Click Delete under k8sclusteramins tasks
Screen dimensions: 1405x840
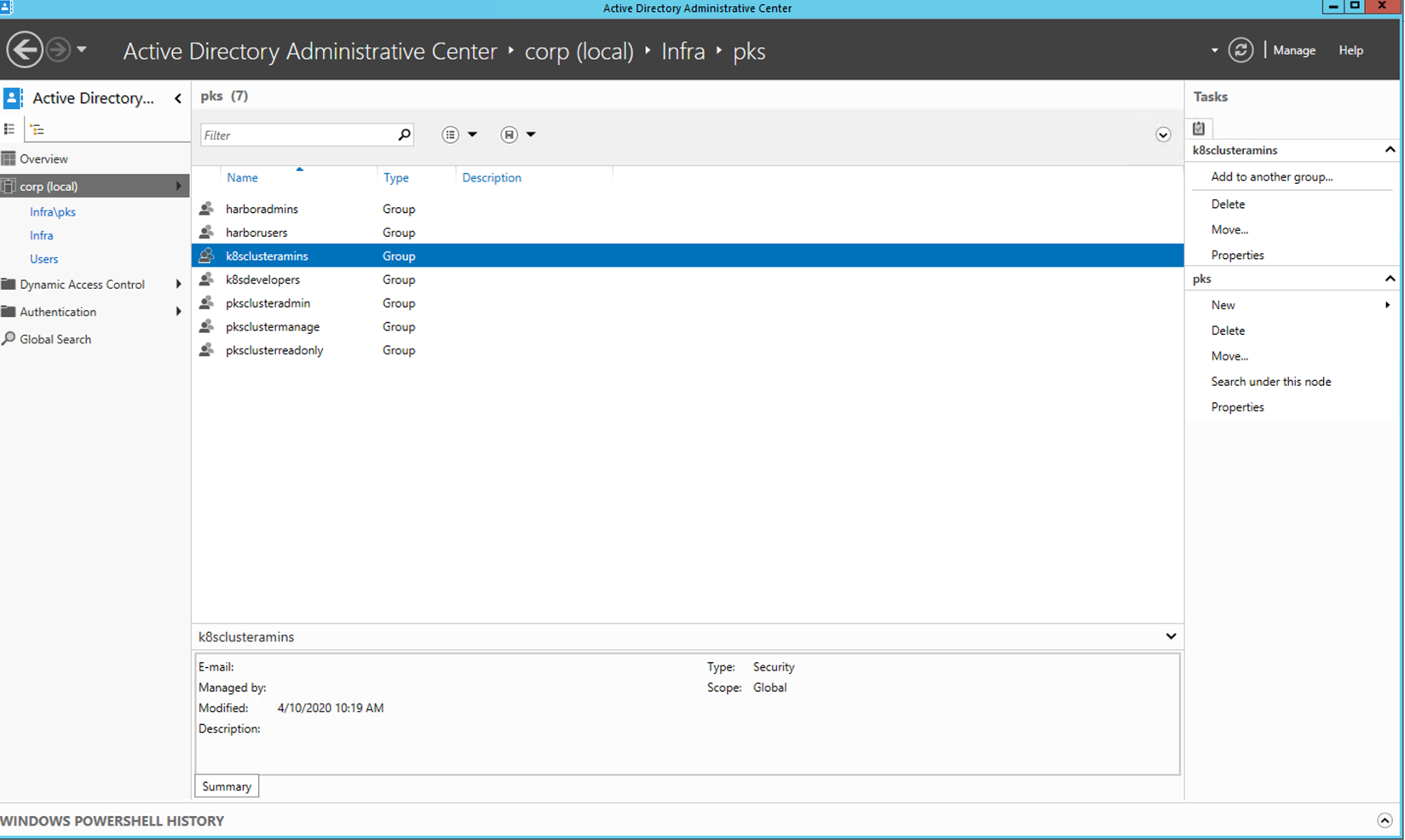(1228, 204)
